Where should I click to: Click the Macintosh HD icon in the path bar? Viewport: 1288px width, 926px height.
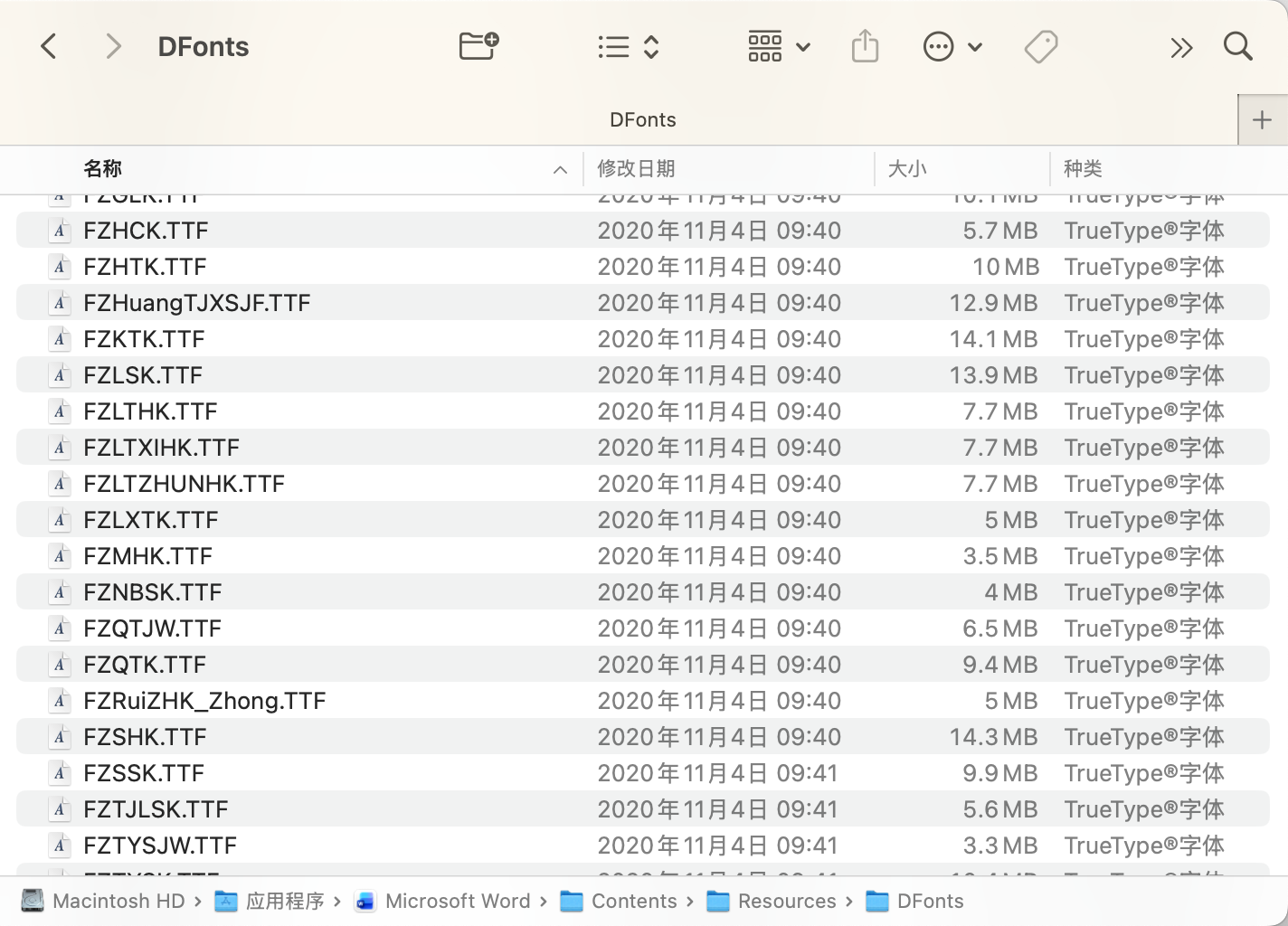tap(33, 900)
